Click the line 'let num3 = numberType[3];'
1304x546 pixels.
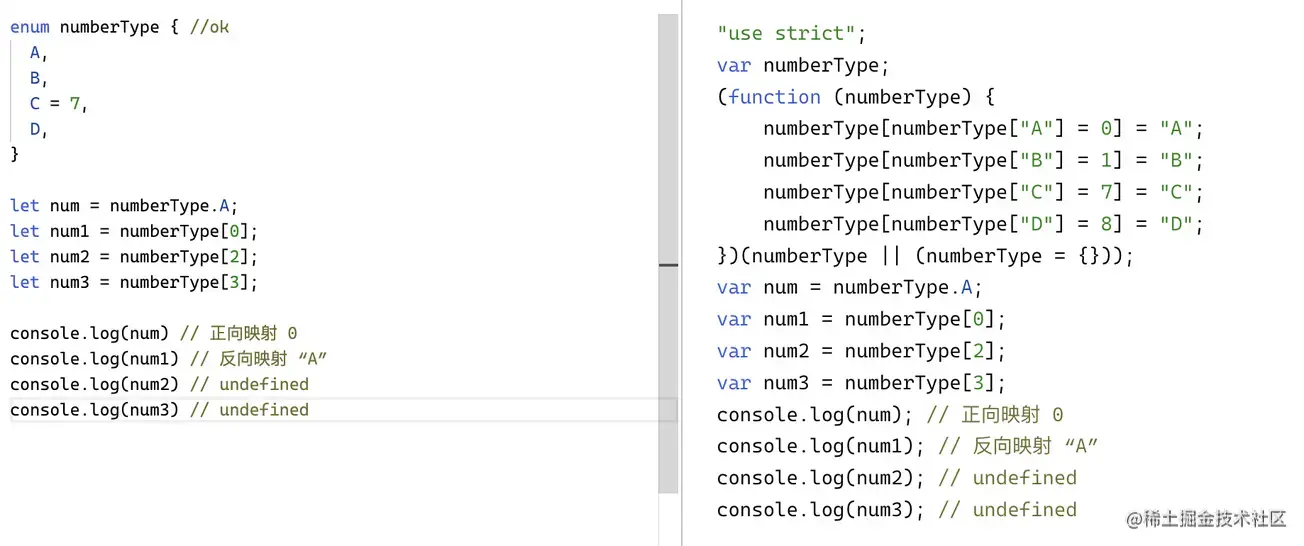pyautogui.click(x=134, y=282)
